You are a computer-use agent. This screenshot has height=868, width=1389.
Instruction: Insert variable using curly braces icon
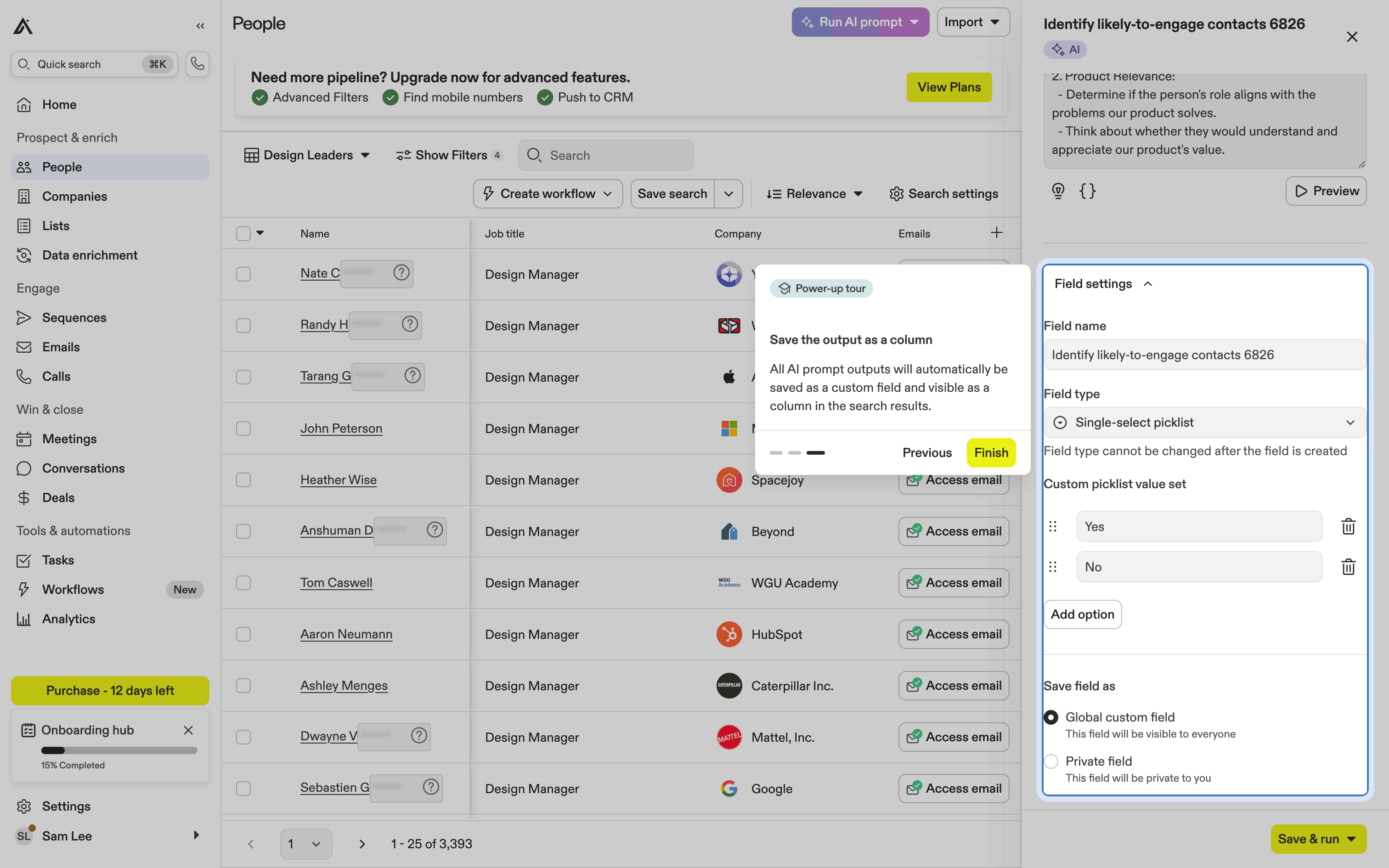(x=1087, y=191)
